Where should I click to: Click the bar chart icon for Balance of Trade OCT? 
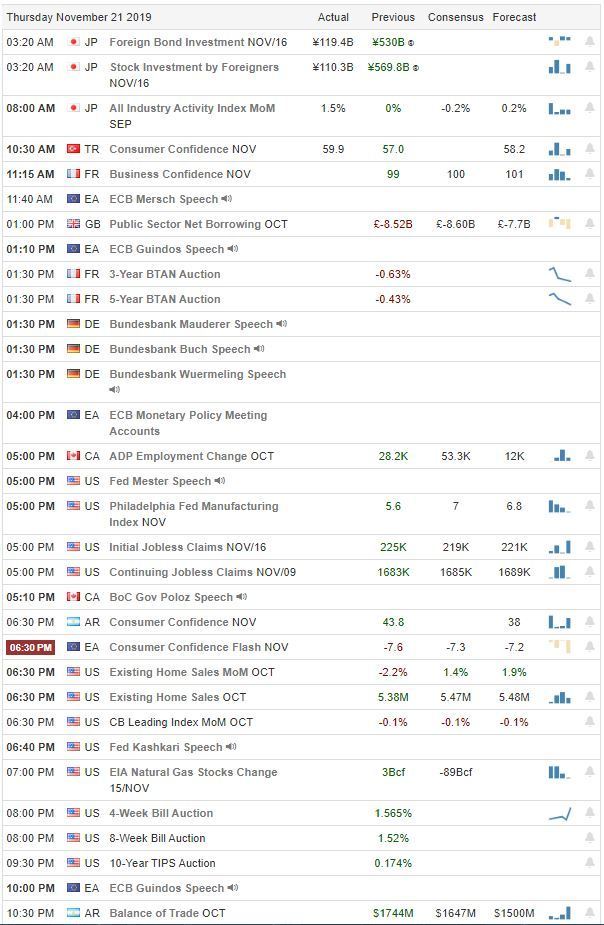pos(559,913)
